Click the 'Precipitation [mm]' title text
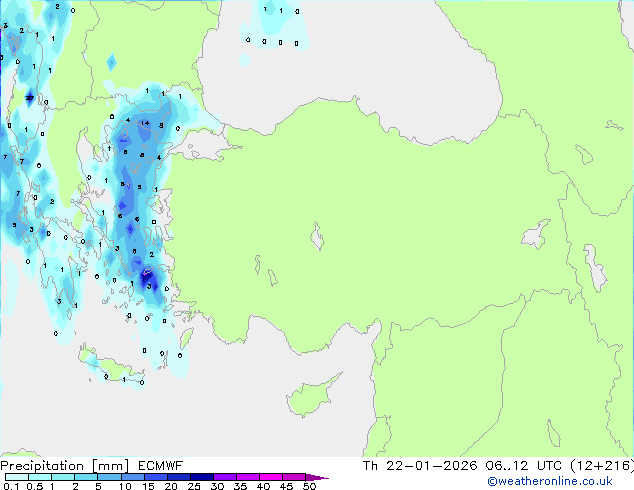Image resolution: width=634 pixels, height=490 pixels. (65, 466)
